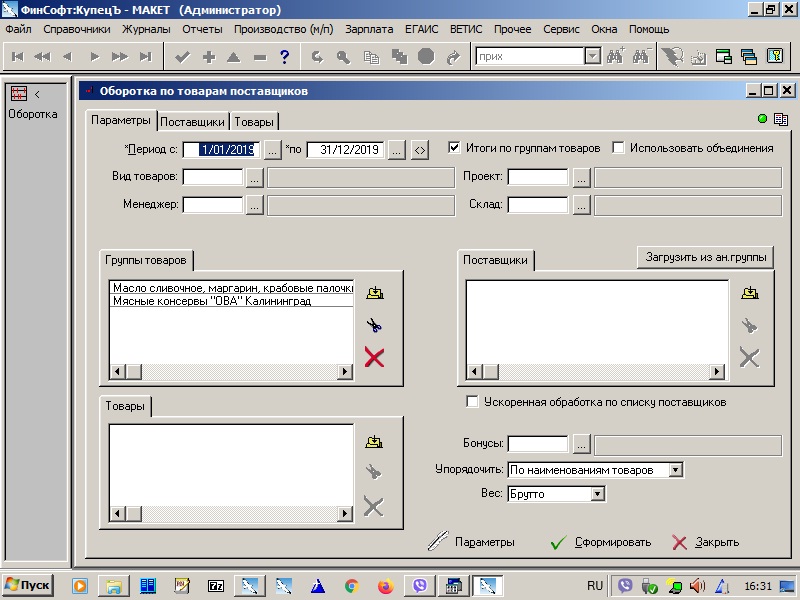Open the Отчеты menu
800x600 pixels.
202,29
